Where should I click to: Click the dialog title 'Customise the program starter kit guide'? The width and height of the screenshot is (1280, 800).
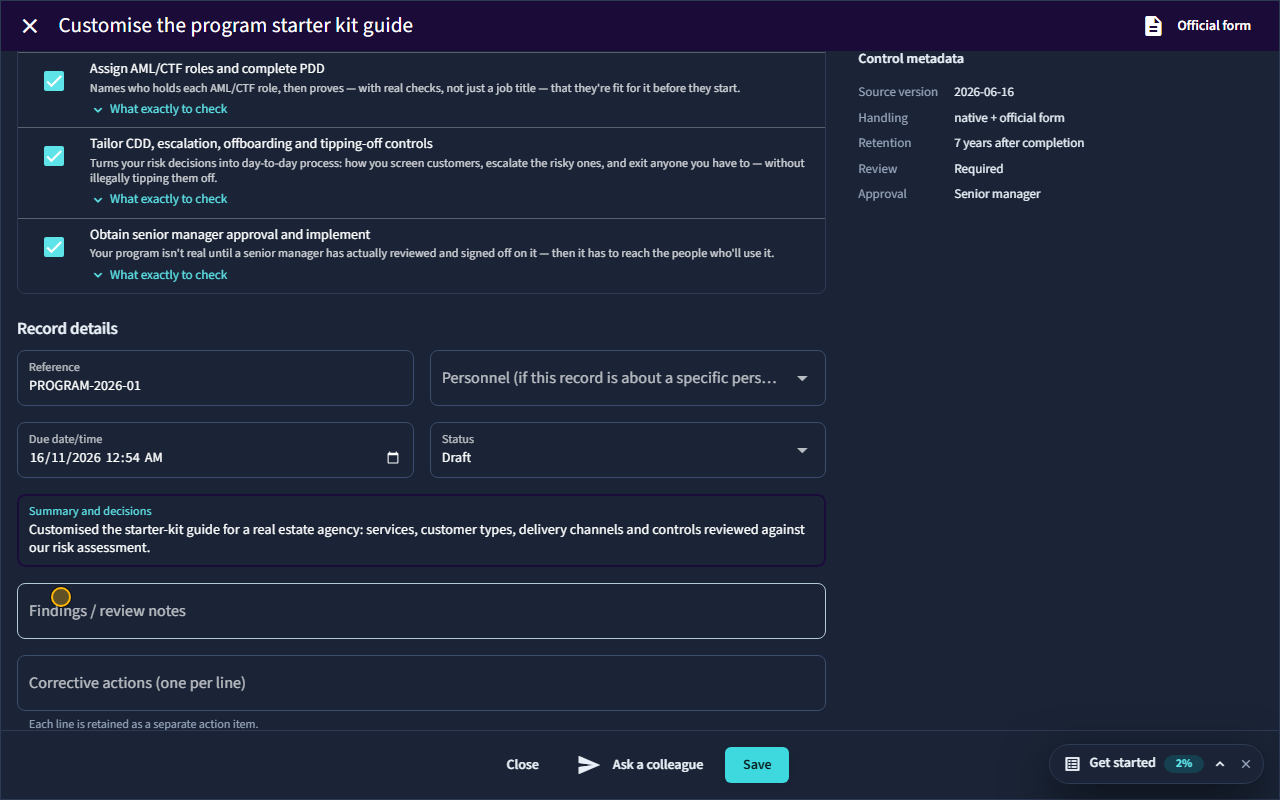click(x=236, y=26)
